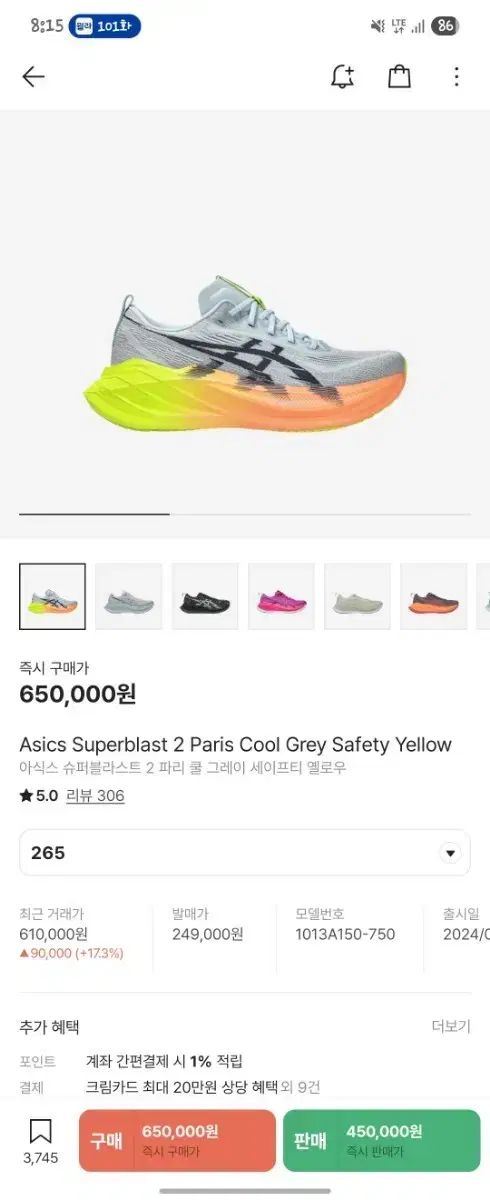Tap the green 판매 450,000원 button
The width and height of the screenshot is (490, 1200).
(x=381, y=1140)
